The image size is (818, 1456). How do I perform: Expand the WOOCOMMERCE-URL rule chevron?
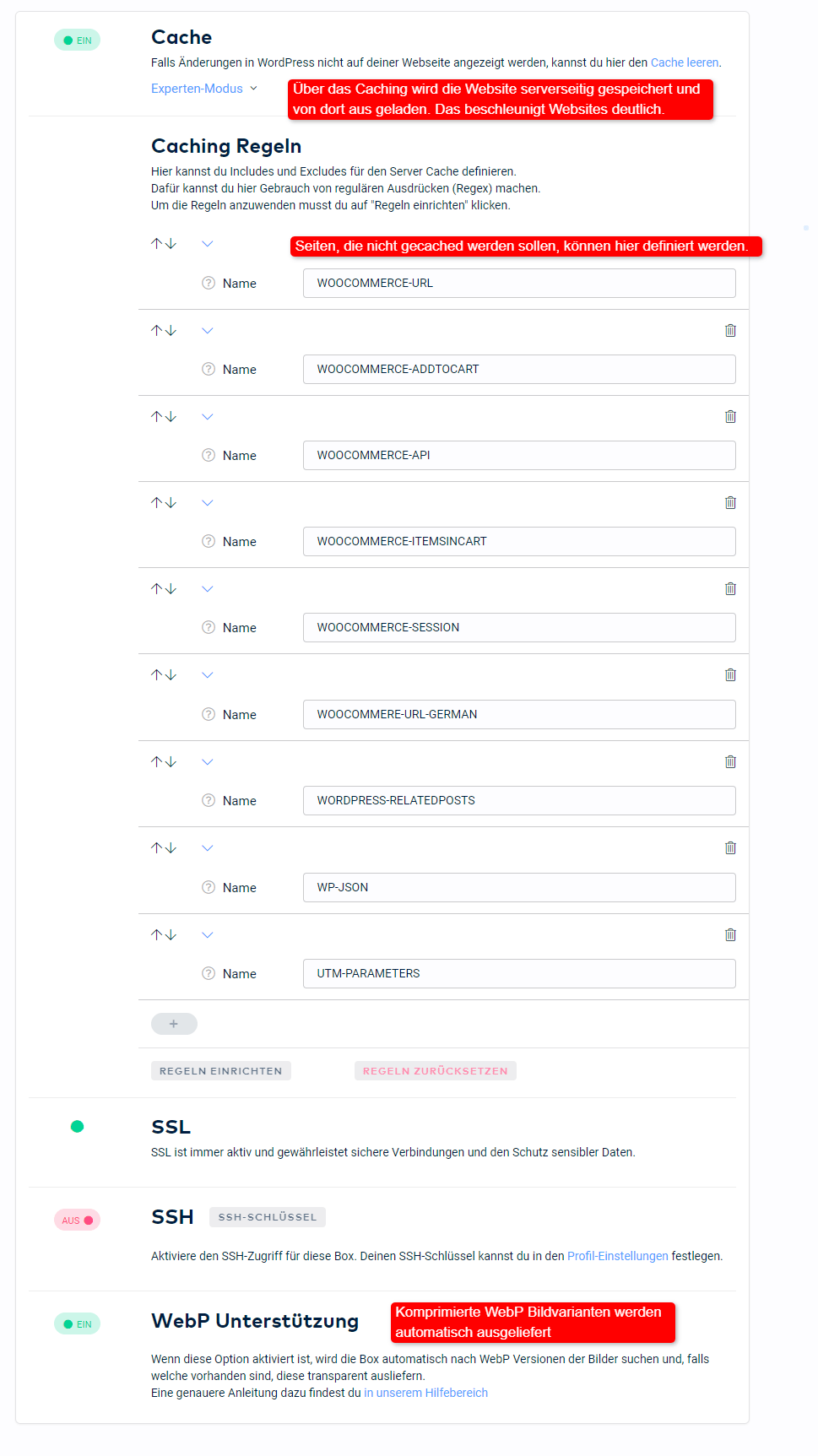point(208,244)
